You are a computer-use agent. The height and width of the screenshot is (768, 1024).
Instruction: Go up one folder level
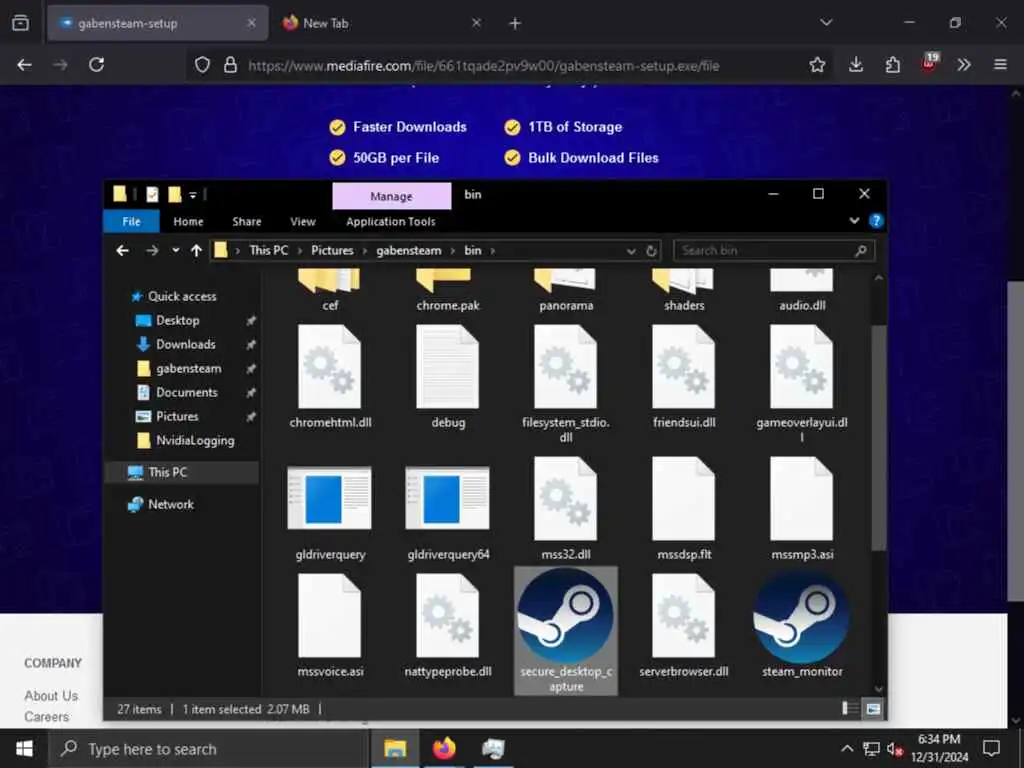pos(196,251)
